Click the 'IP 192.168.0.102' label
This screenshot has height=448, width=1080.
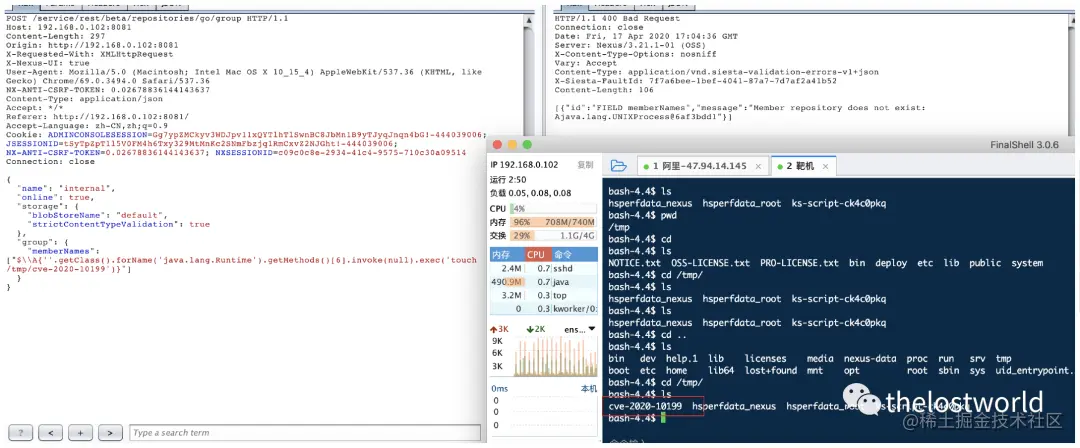click(524, 165)
